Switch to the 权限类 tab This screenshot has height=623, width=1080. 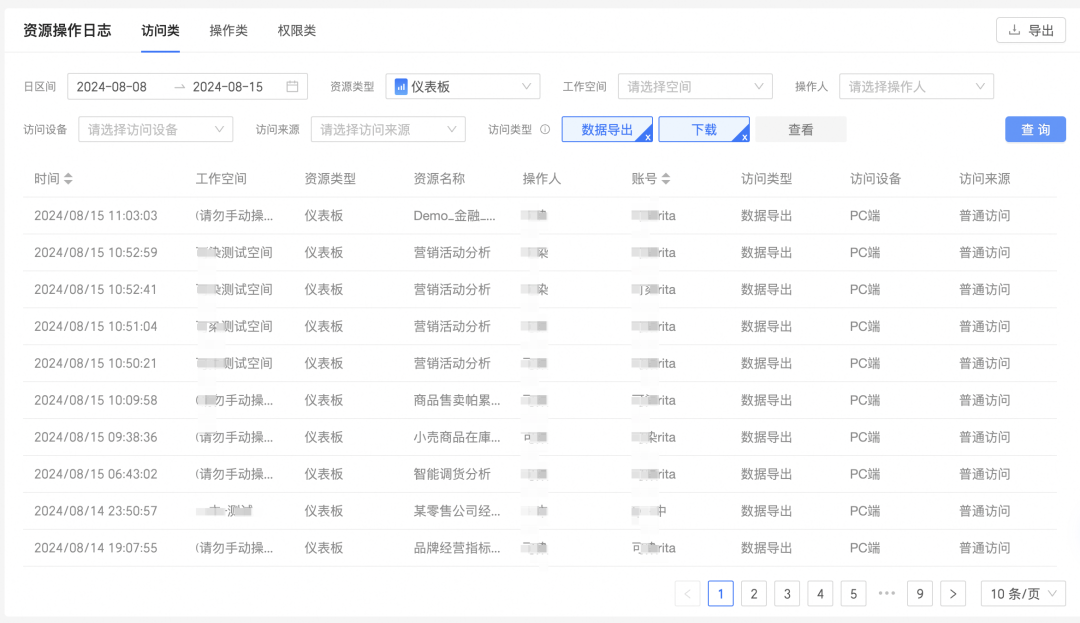(297, 31)
